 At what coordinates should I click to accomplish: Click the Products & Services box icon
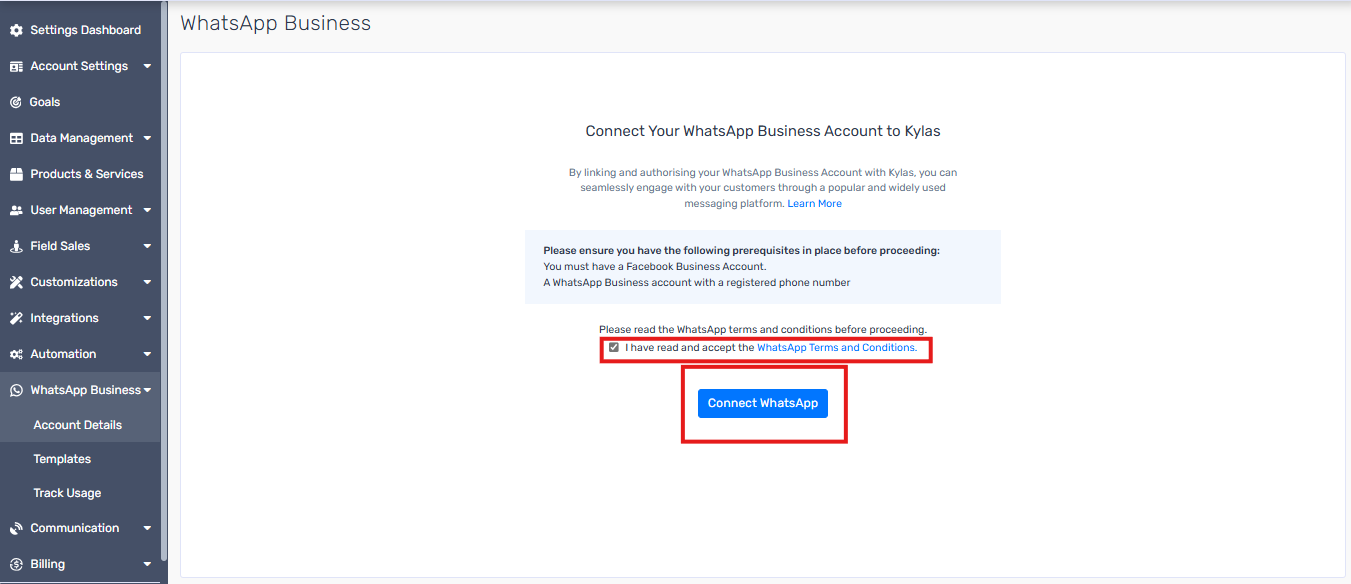[x=16, y=174]
